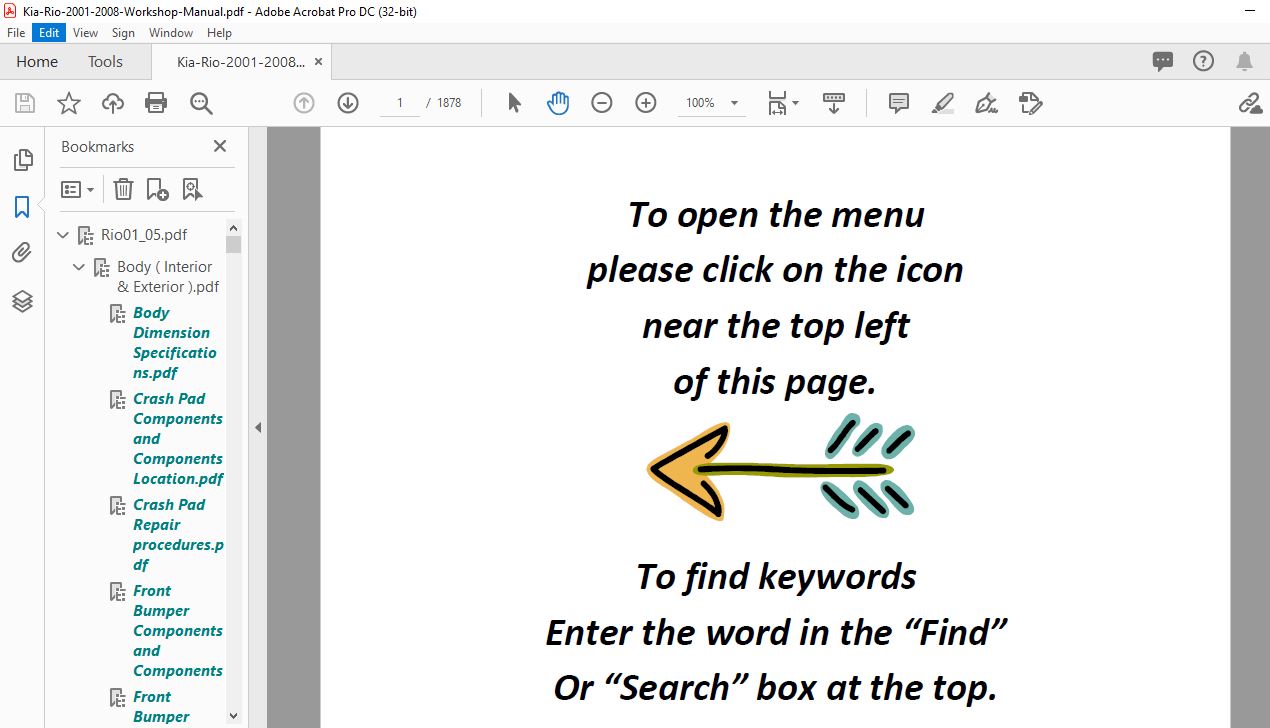Image resolution: width=1270 pixels, height=728 pixels.
Task: Open Crash Pad Repair procedures bookmark
Action: point(178,535)
